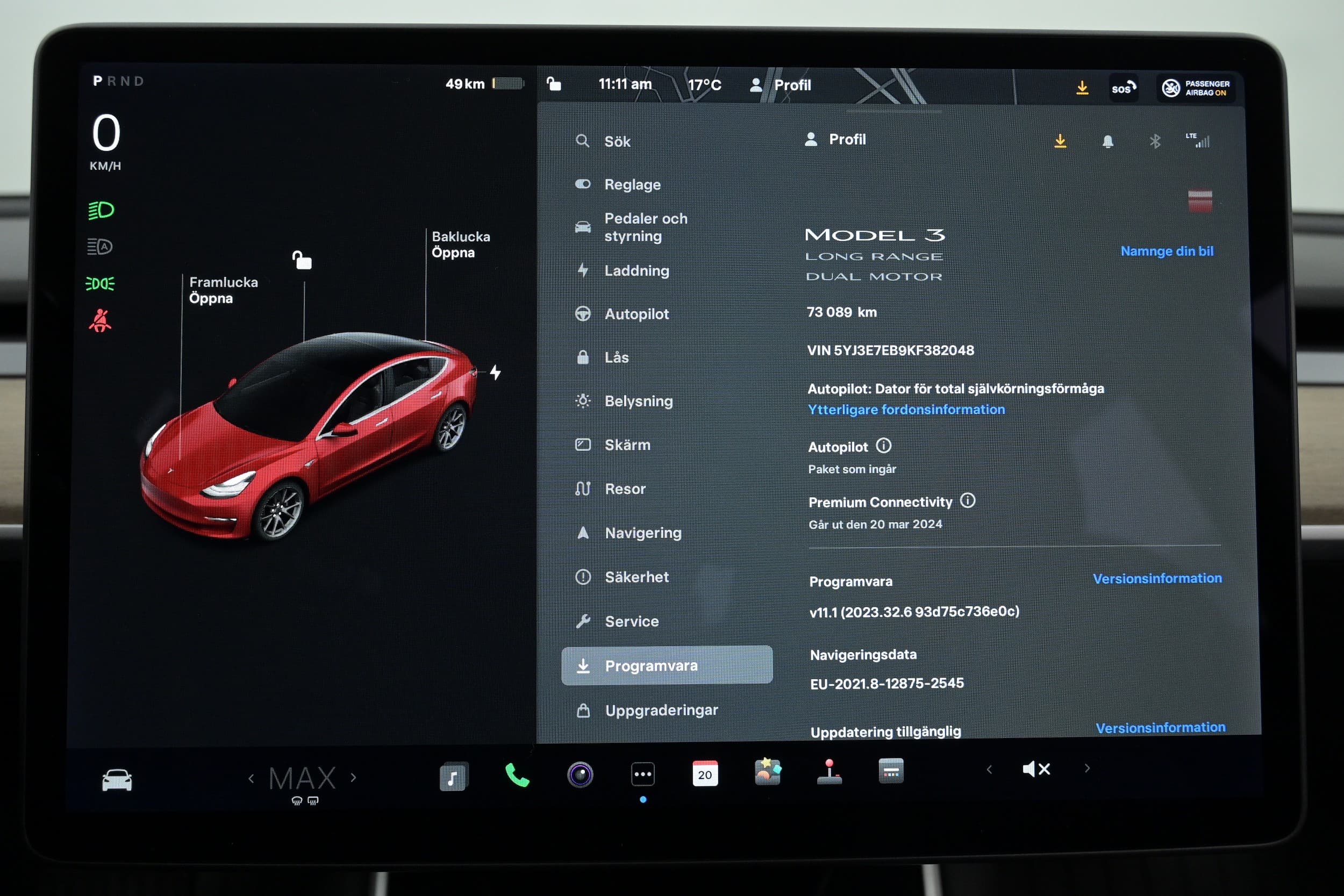
Task: Click the notification bell icon
Action: point(1107,141)
